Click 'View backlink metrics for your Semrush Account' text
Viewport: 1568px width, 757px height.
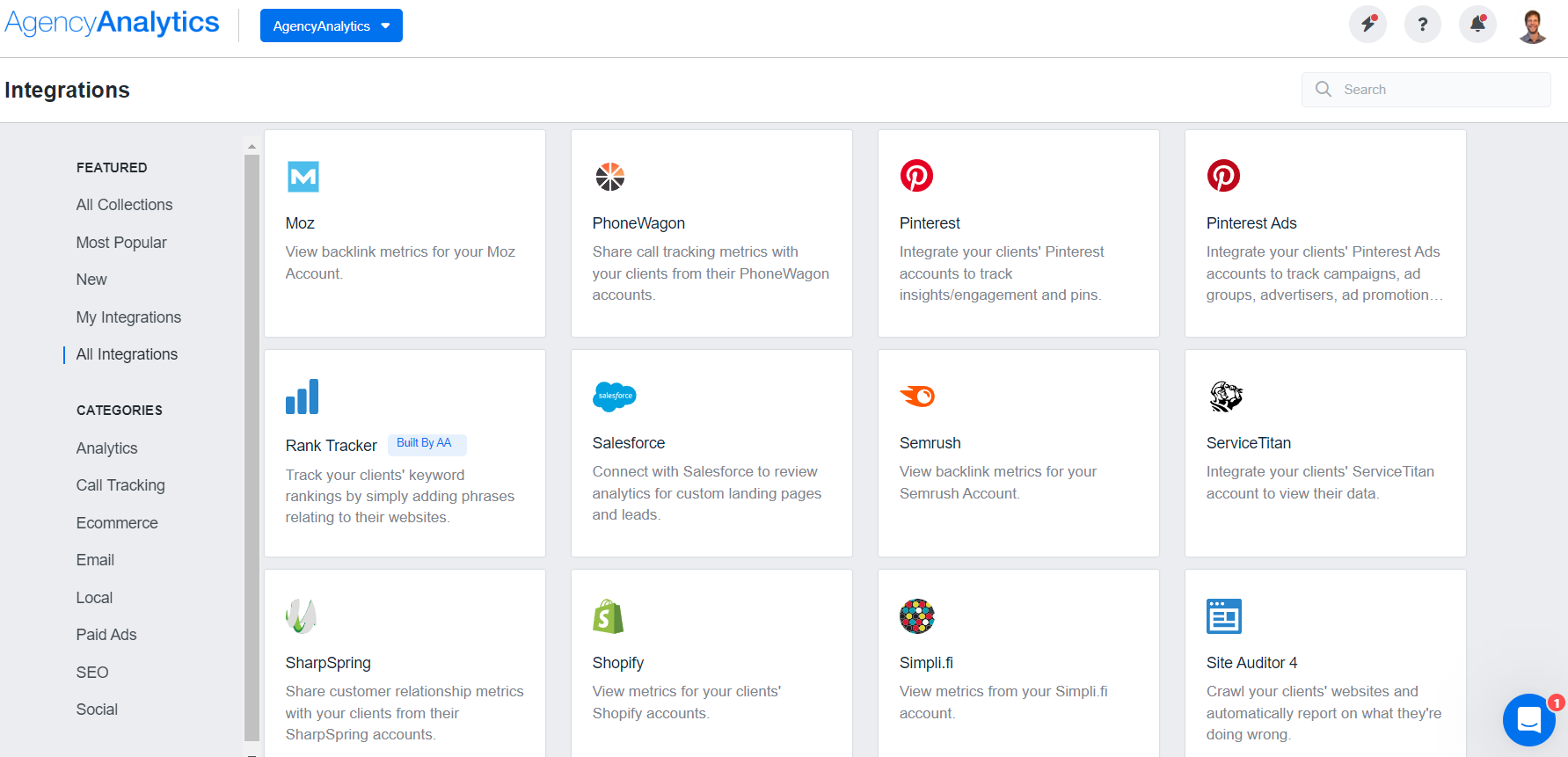(x=998, y=483)
